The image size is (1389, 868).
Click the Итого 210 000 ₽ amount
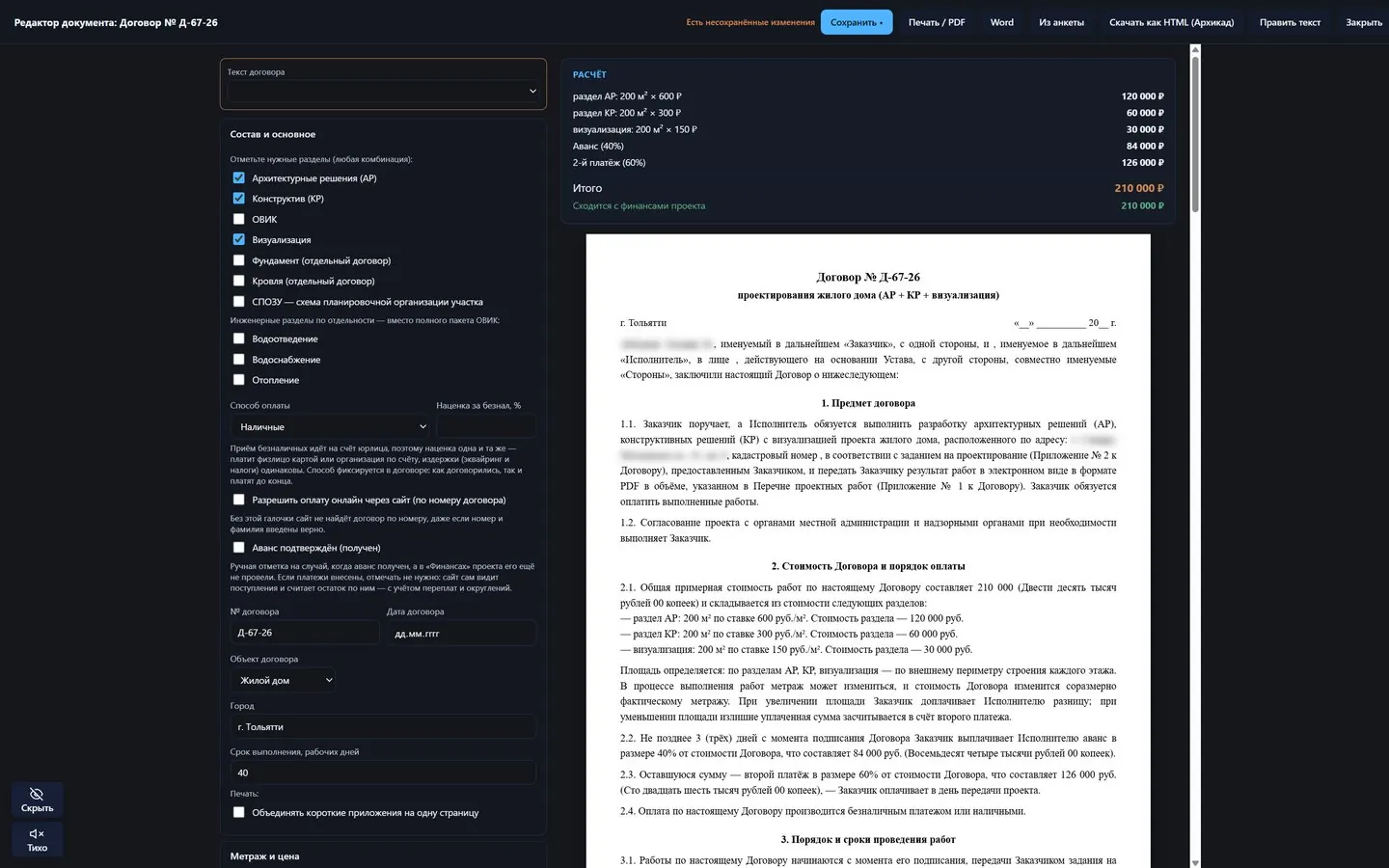click(1139, 188)
